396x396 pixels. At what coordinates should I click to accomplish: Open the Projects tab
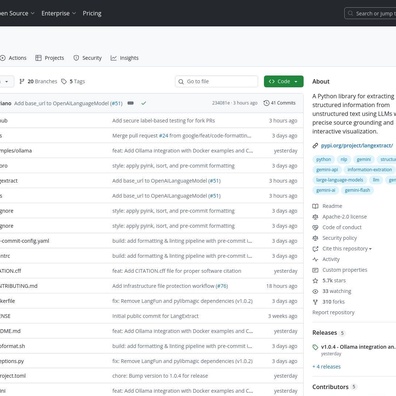[x=49, y=58]
